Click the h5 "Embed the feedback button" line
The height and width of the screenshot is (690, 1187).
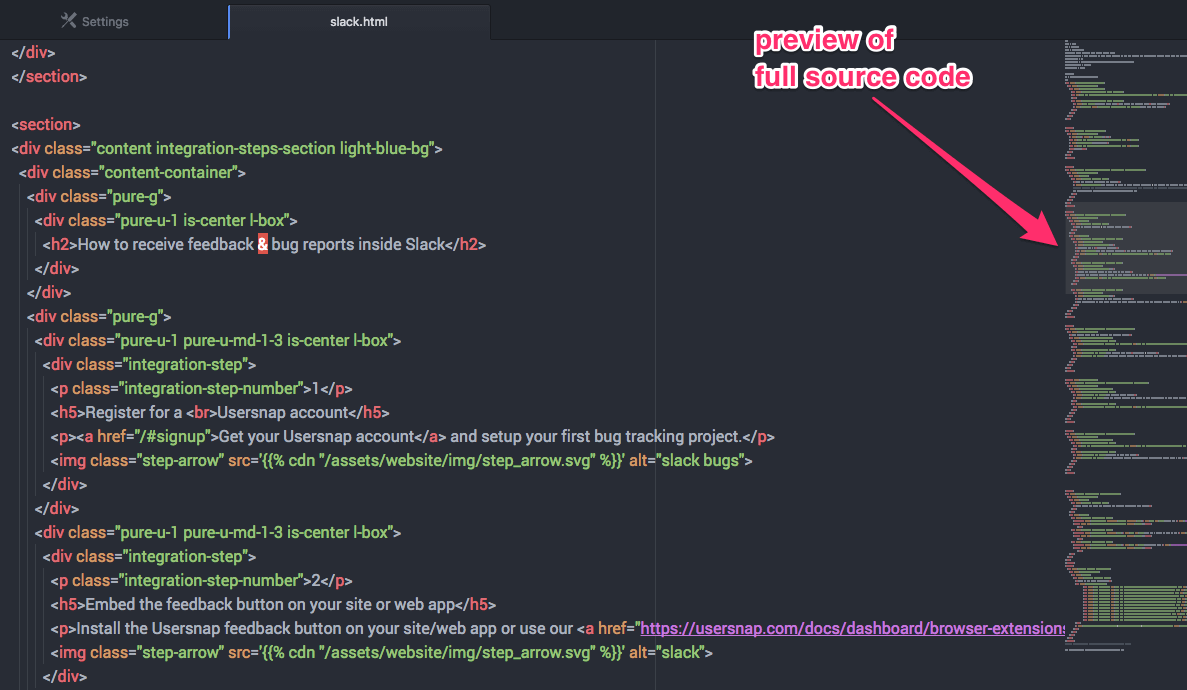point(273,604)
